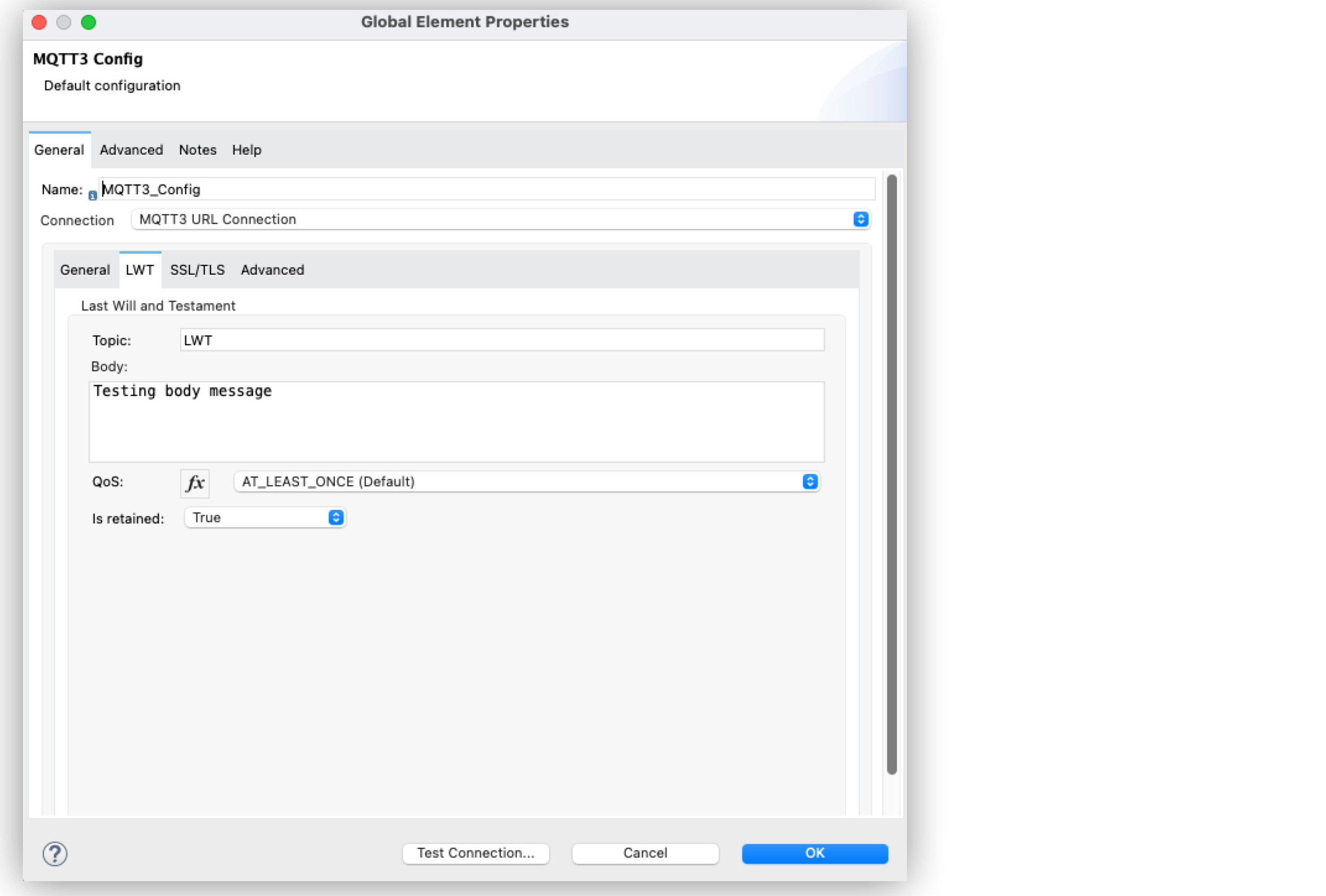Click the help question mark icon
1326x896 pixels.
(x=55, y=854)
